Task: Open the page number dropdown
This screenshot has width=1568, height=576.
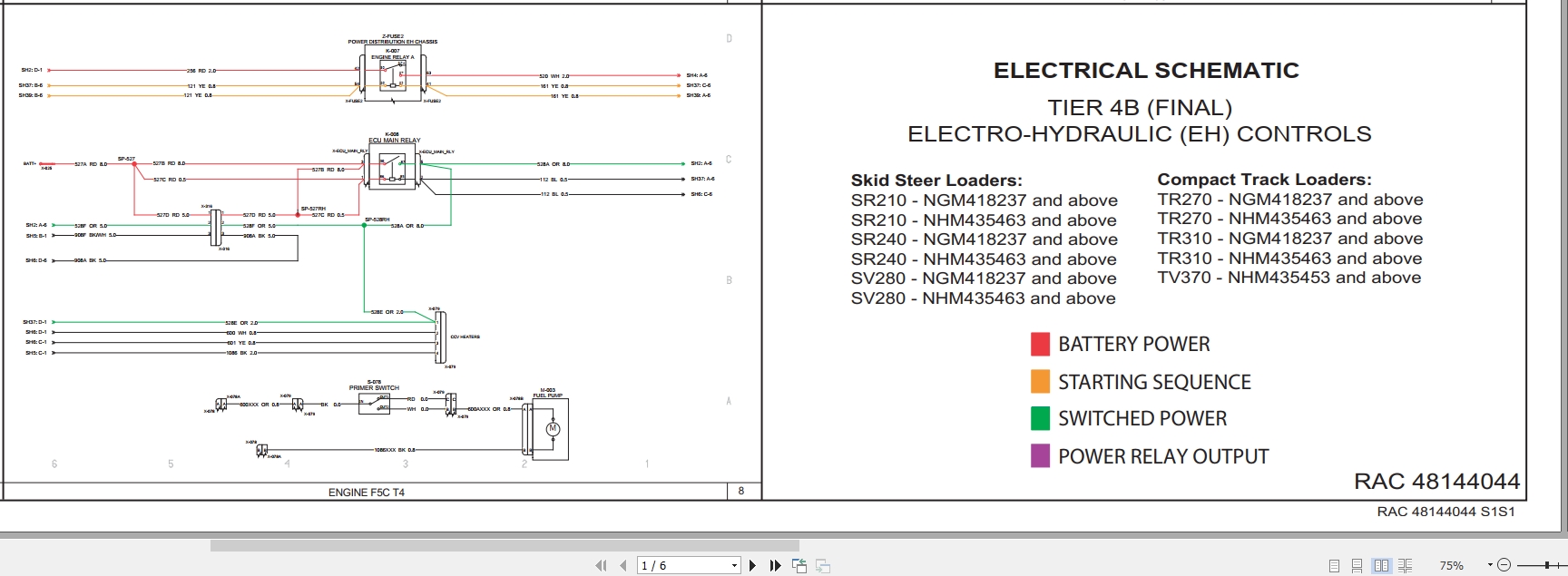Action: click(734, 566)
